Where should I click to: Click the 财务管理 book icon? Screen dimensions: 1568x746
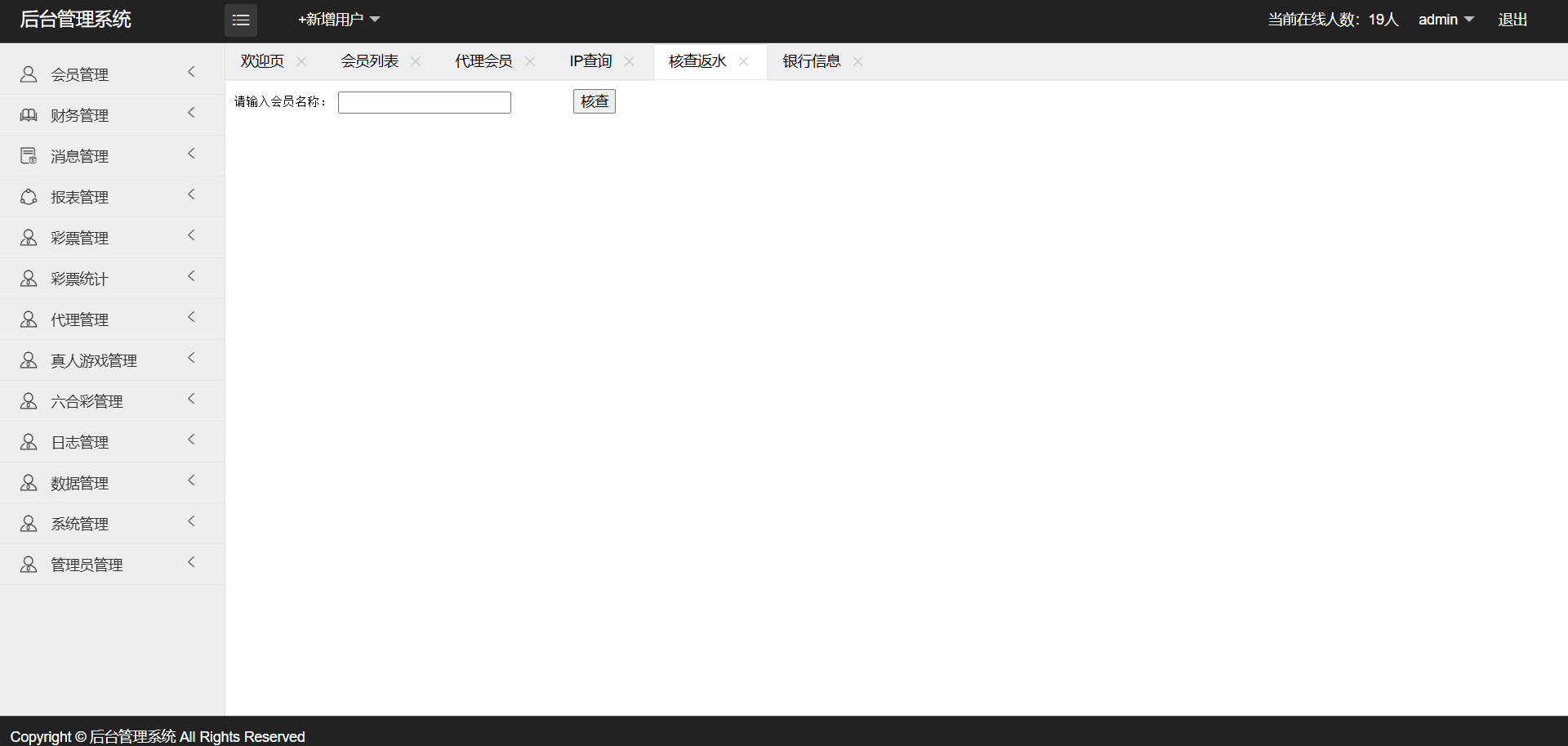coord(29,115)
